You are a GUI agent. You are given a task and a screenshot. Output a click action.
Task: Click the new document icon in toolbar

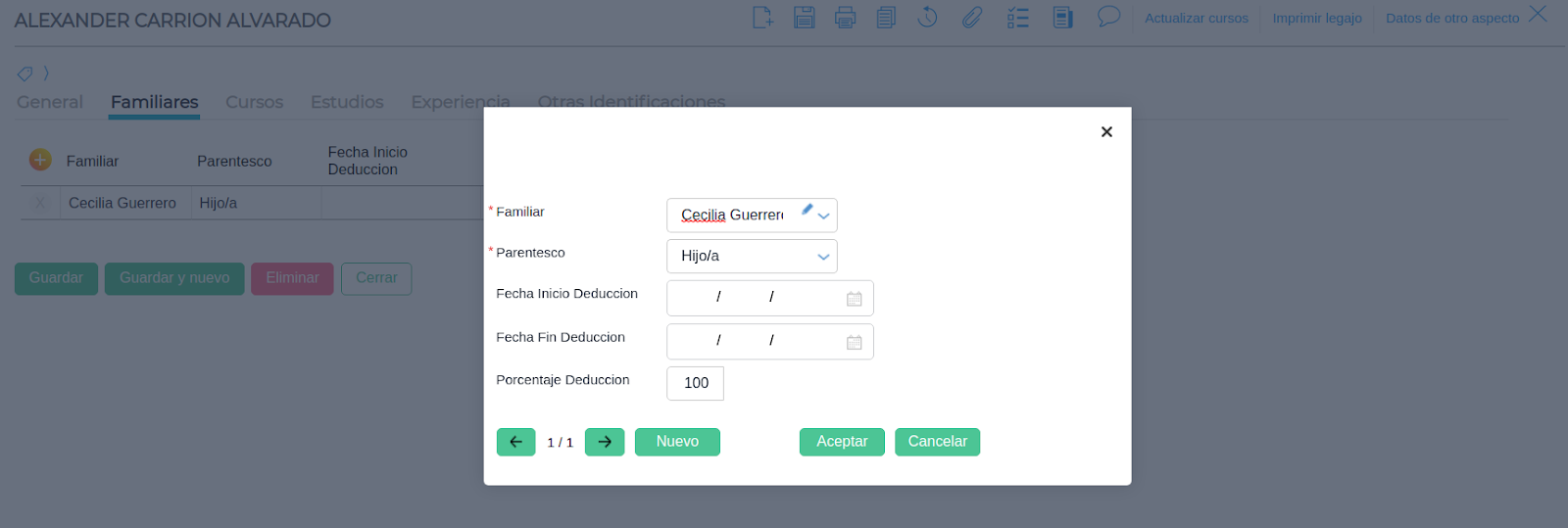point(762,18)
